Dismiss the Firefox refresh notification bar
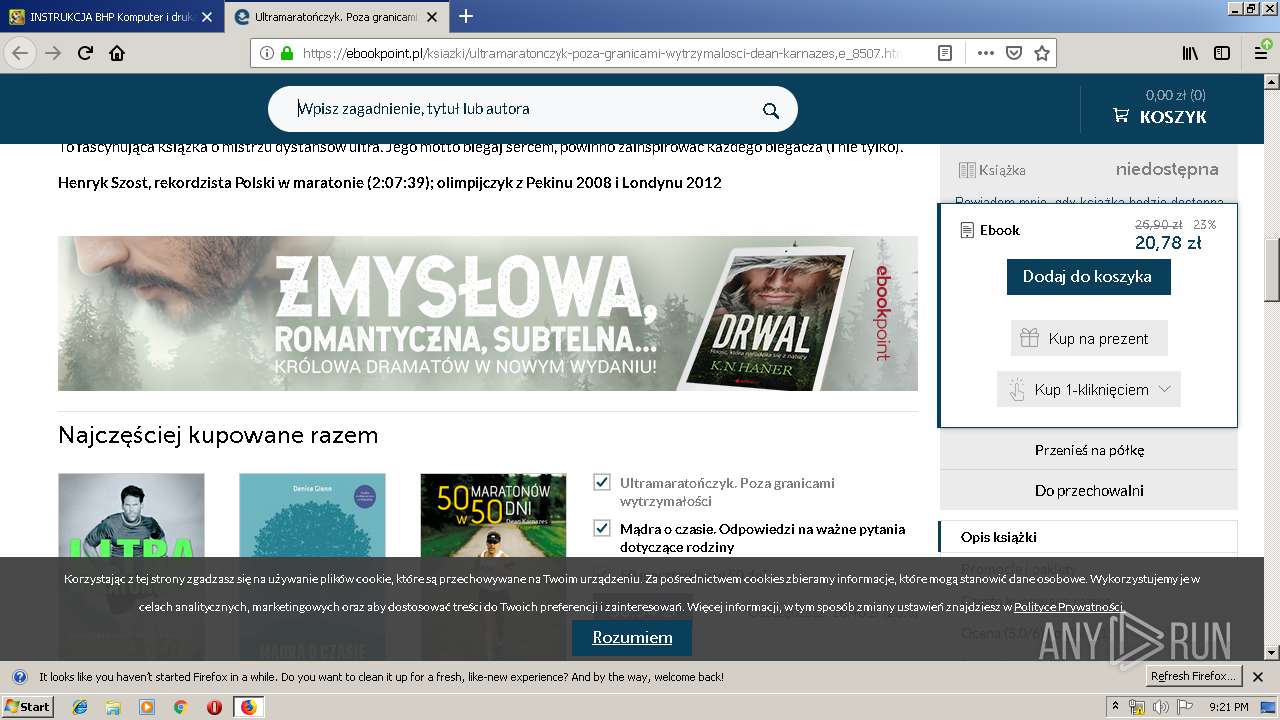1280x720 pixels. [x=1258, y=676]
